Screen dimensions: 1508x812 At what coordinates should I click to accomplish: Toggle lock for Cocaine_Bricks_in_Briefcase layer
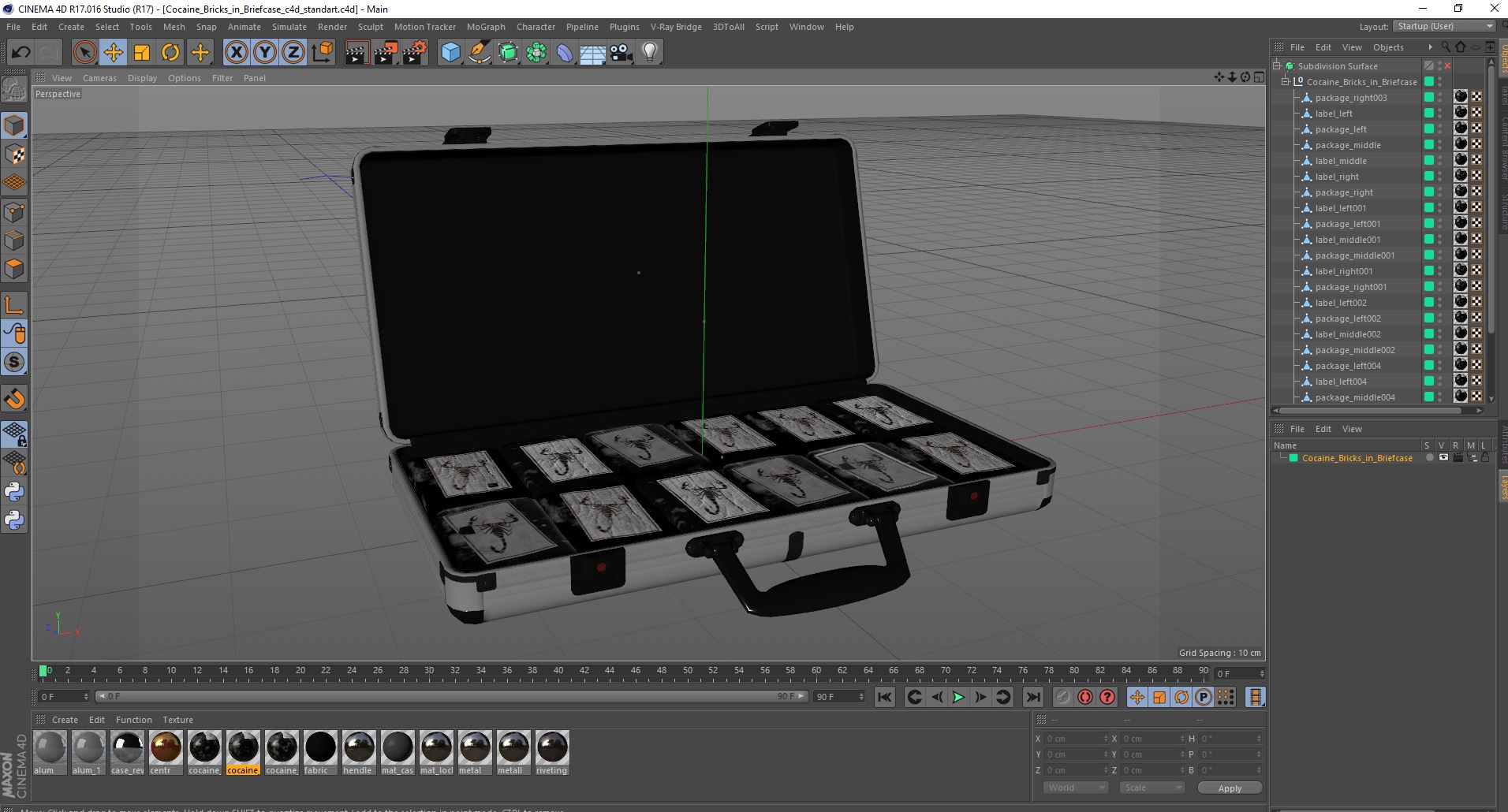tap(1485, 457)
